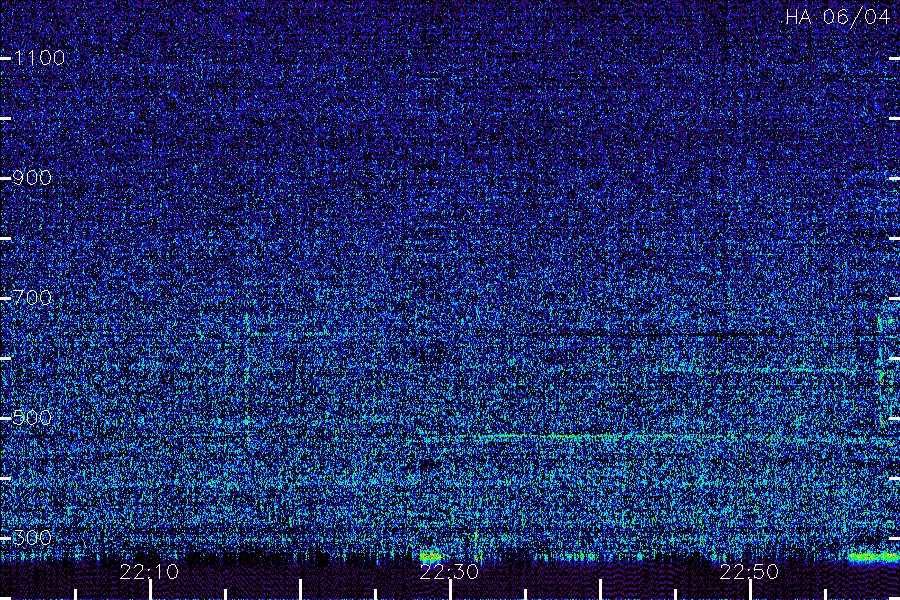
Task: Click the 300 frequency axis label
Action: pos(32,538)
